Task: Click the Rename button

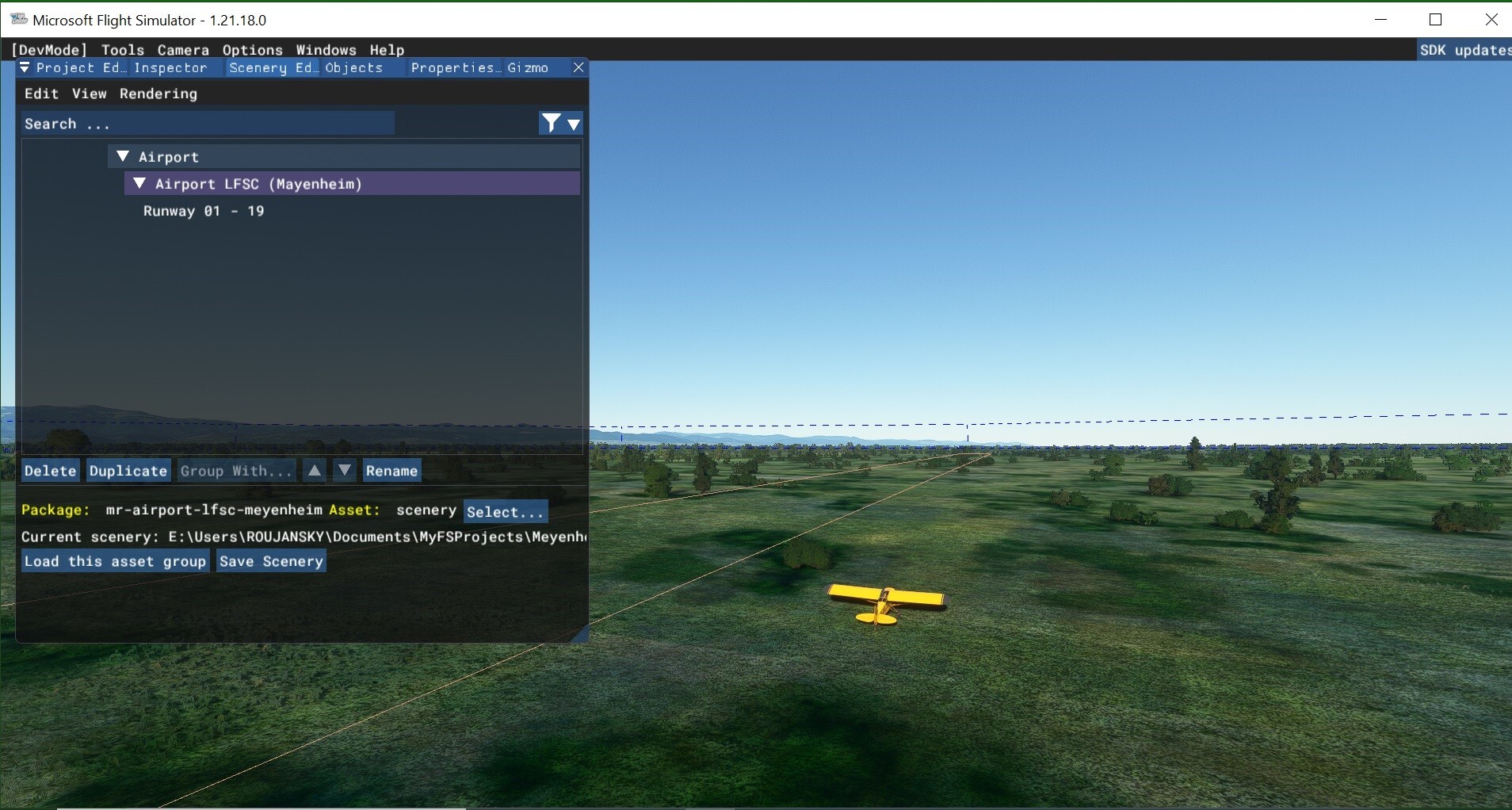Action: (x=391, y=471)
